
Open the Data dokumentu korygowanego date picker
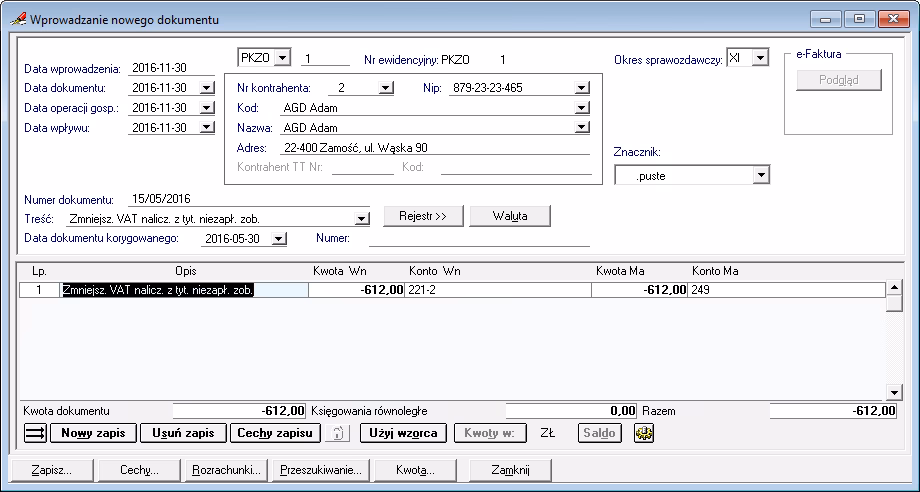pos(279,239)
